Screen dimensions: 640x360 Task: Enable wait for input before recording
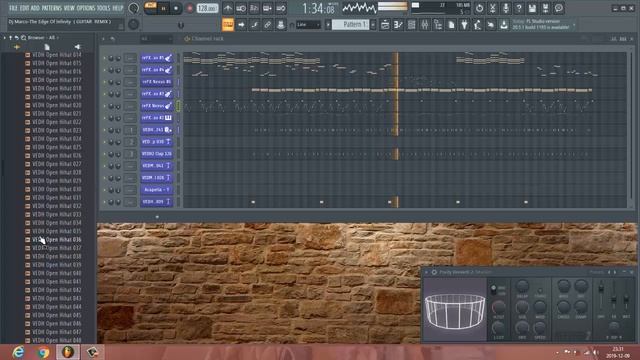tap(241, 8)
